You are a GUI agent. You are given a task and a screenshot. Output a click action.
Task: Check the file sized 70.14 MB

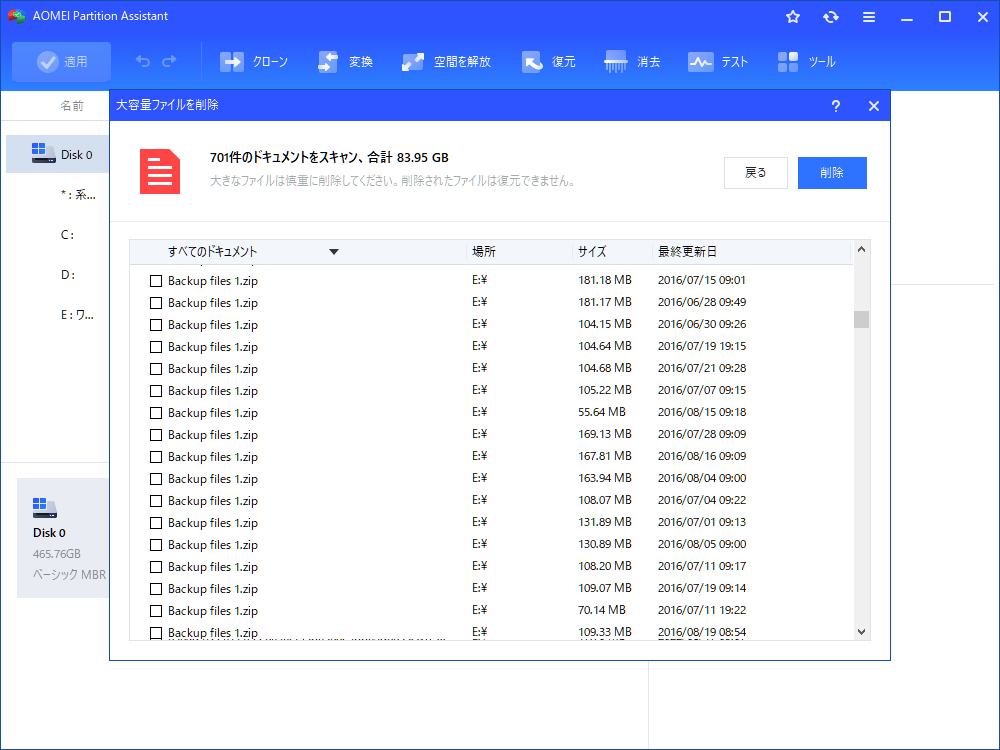point(156,611)
